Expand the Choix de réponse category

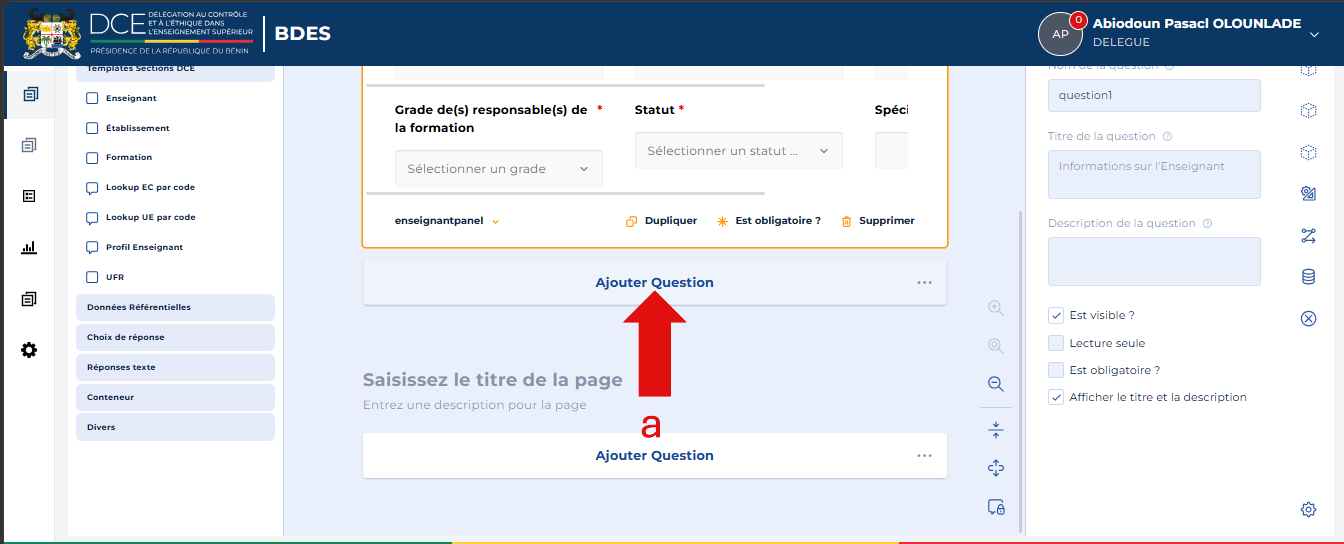[175, 337]
